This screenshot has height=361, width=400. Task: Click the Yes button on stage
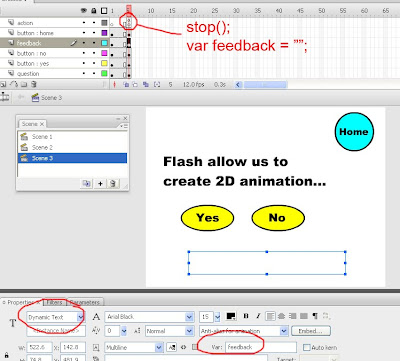(x=207, y=218)
